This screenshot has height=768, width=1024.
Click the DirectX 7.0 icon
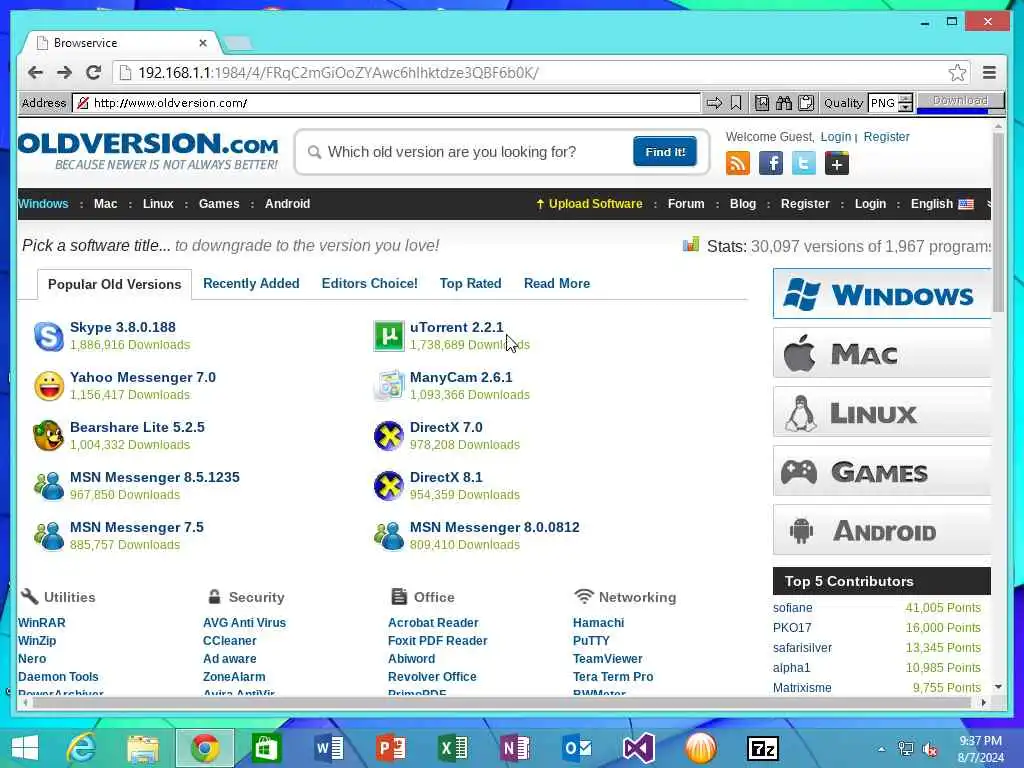pos(389,436)
